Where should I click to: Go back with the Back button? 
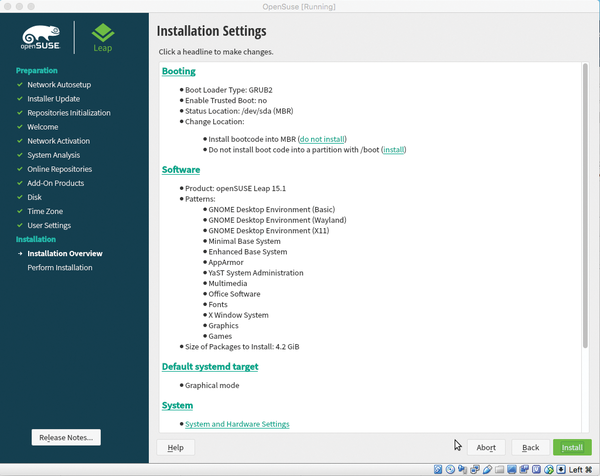coord(530,447)
